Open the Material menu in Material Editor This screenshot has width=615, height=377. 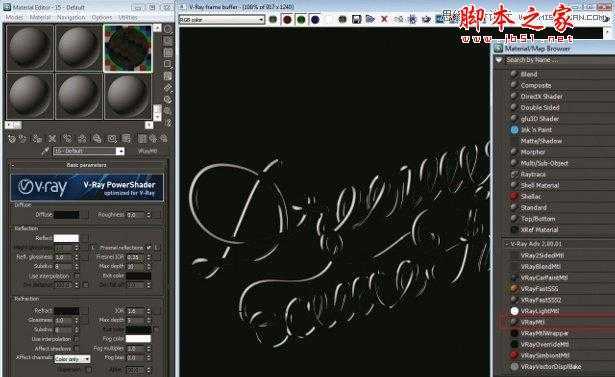[x=40, y=18]
